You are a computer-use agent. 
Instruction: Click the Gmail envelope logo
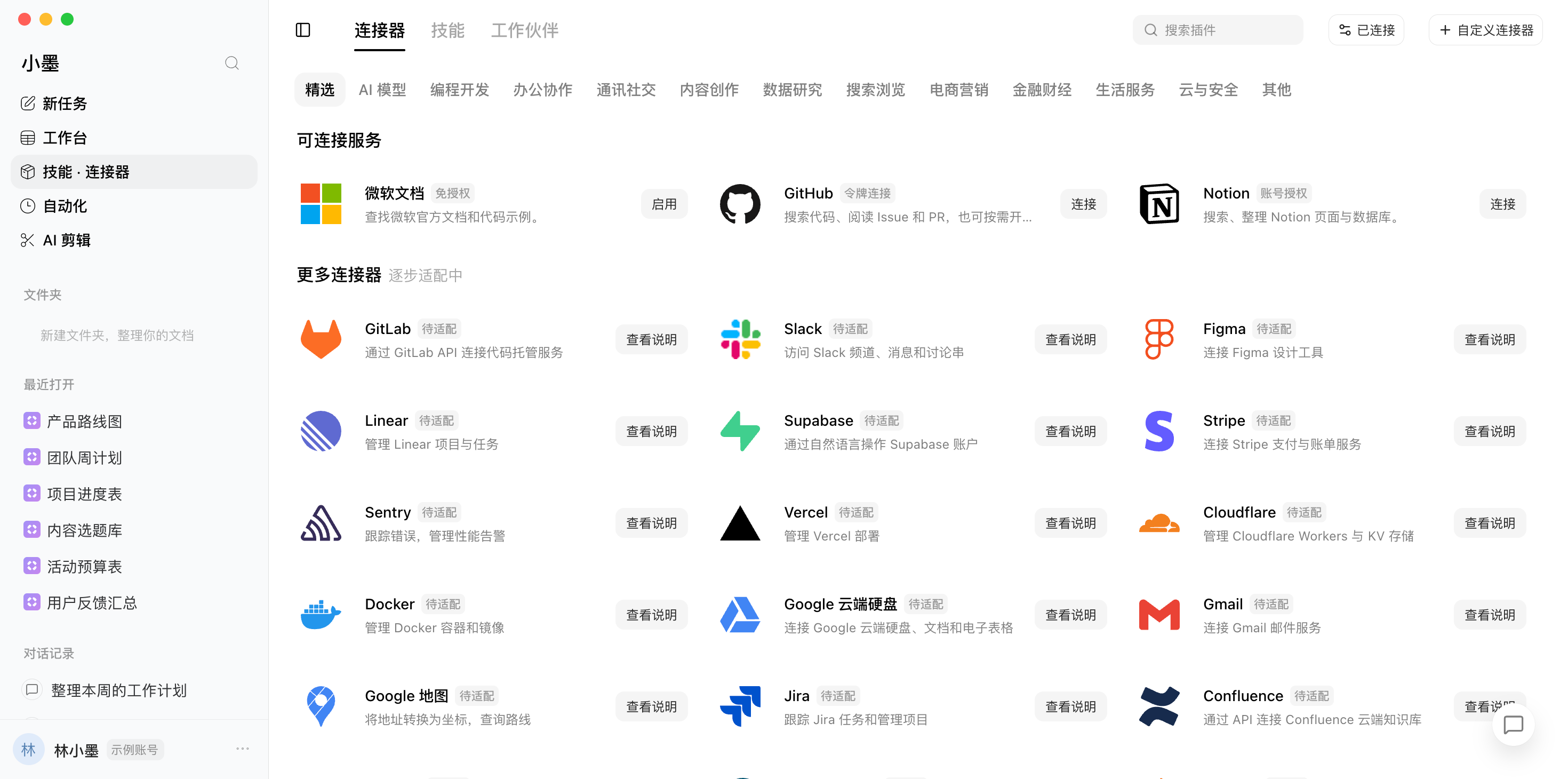pyautogui.click(x=1159, y=615)
